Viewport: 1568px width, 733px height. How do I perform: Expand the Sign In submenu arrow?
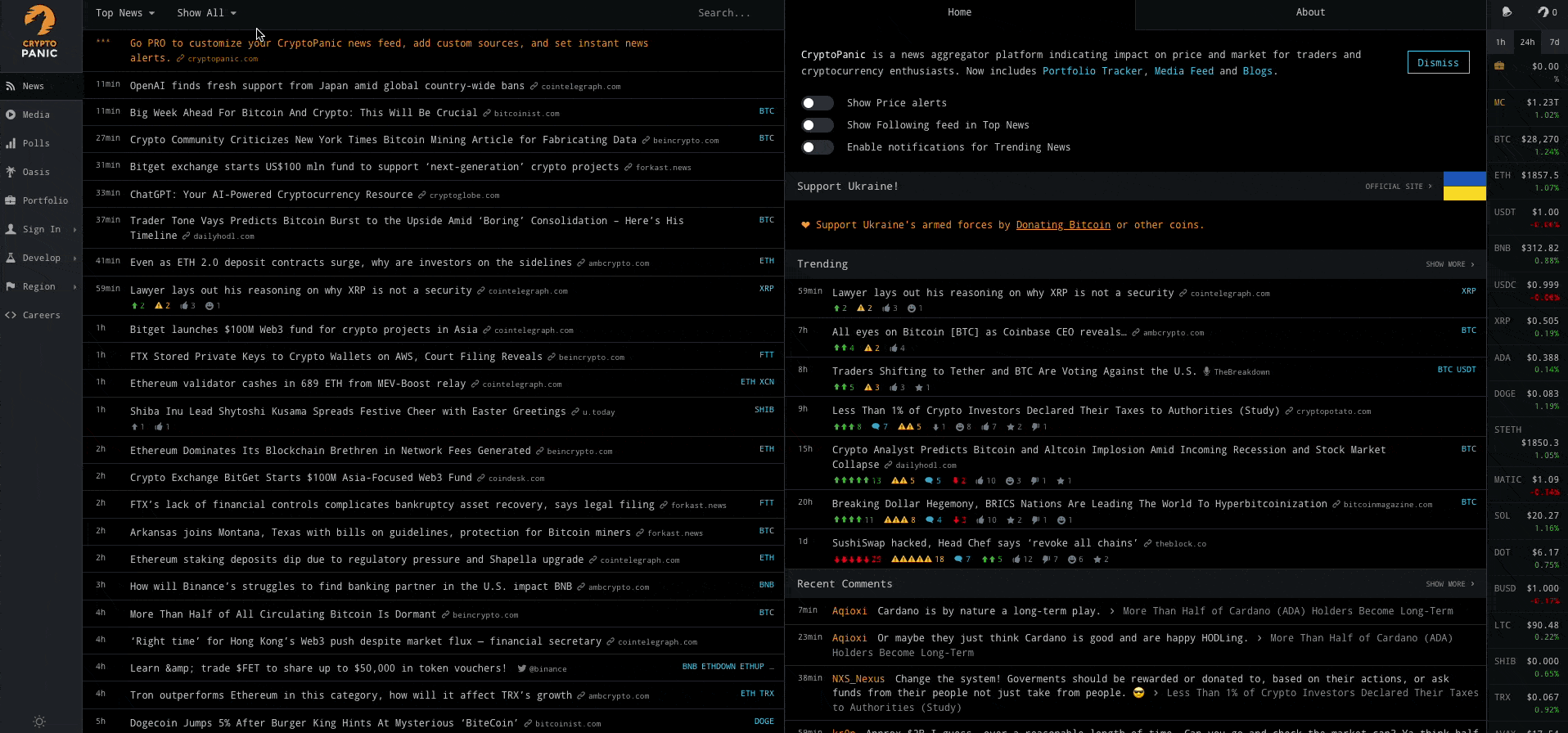(x=74, y=230)
